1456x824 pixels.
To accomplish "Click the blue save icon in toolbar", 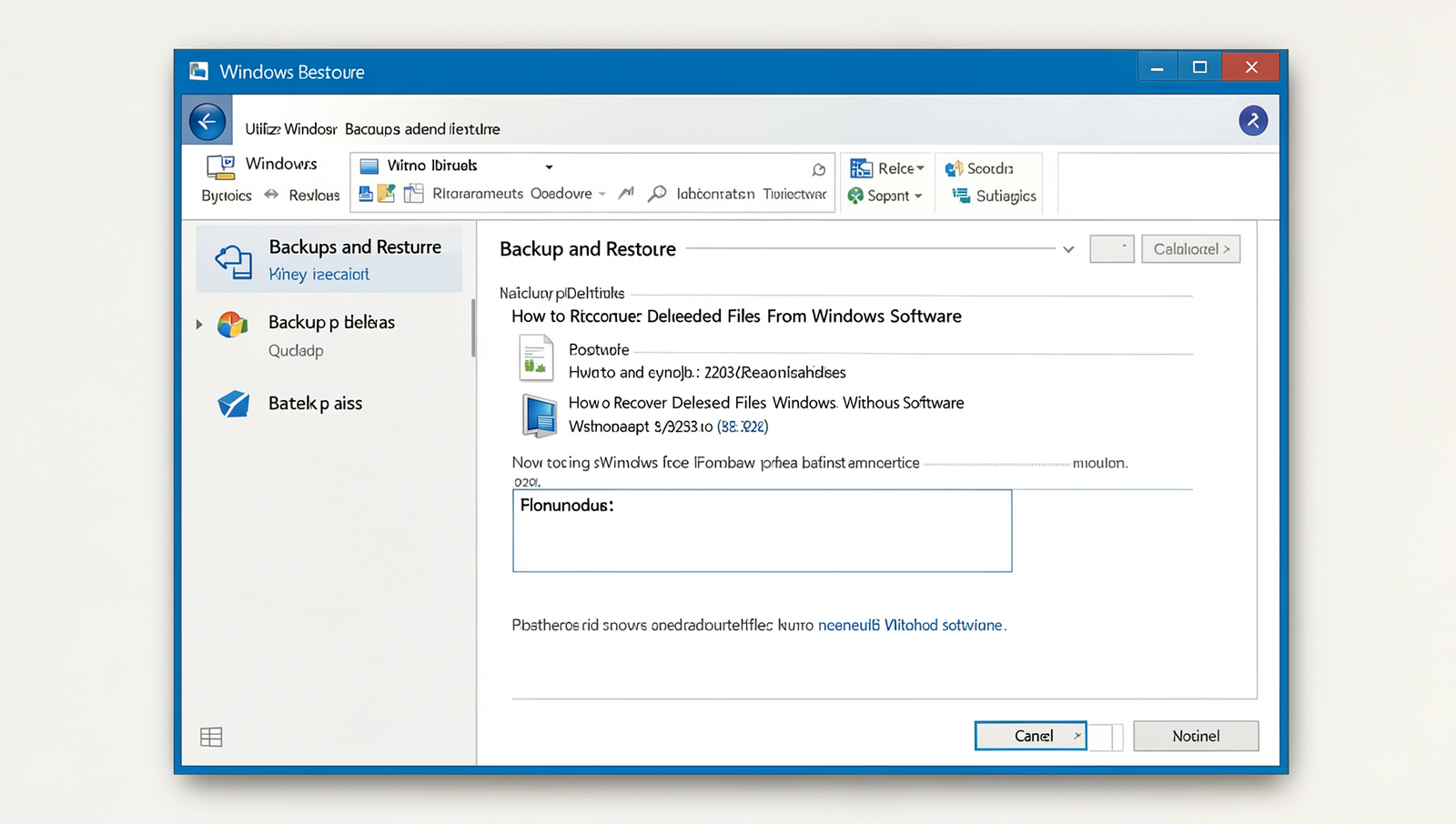I will (365, 193).
